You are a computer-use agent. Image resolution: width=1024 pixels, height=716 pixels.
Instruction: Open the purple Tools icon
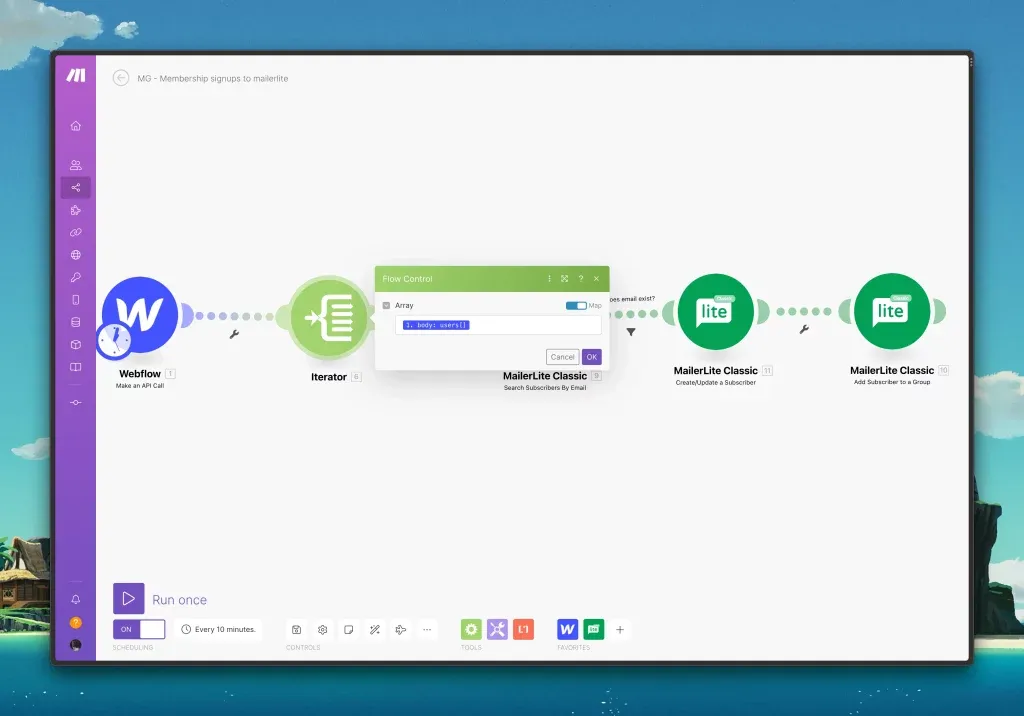point(497,630)
